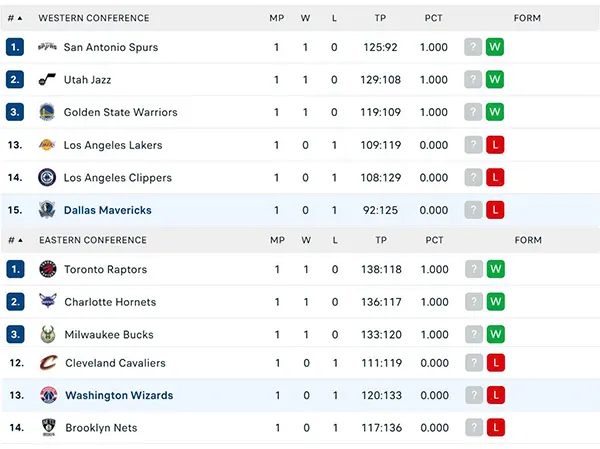
Task: Click the San Antonio Spurs team logo
Action: [x=47, y=47]
